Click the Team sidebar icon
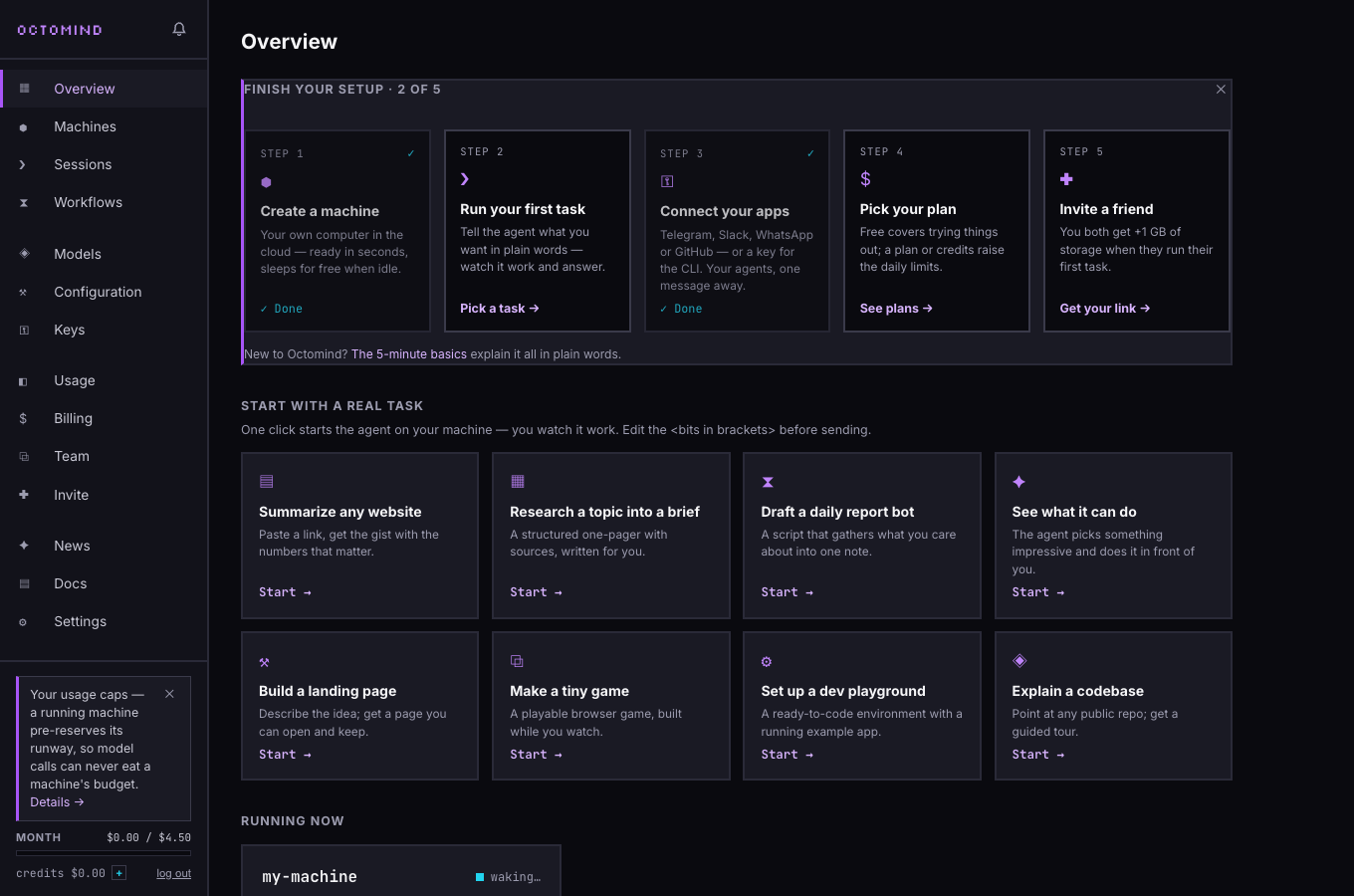 [x=24, y=456]
